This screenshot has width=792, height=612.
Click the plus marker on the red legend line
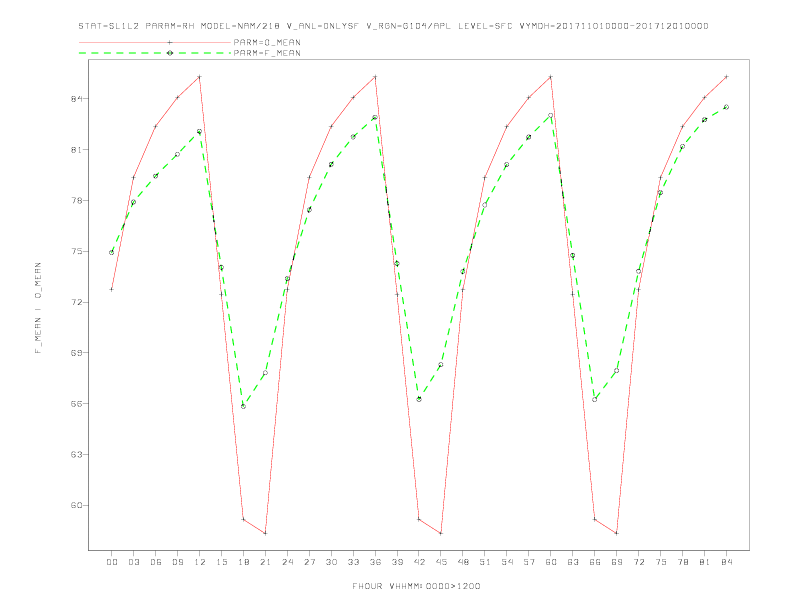point(170,42)
